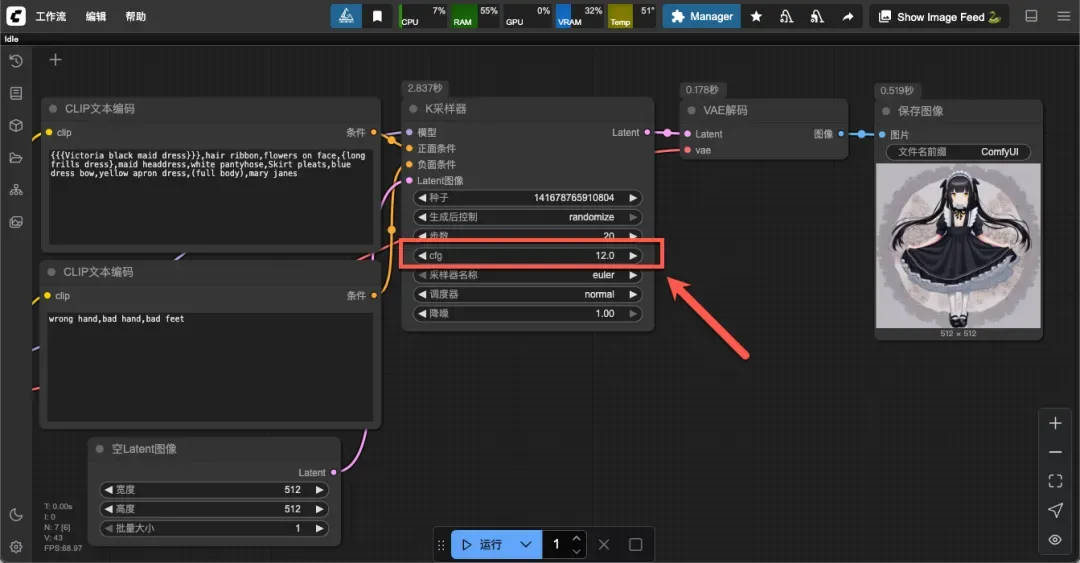Open the Manager panel
This screenshot has height=563, width=1080.
tap(701, 17)
